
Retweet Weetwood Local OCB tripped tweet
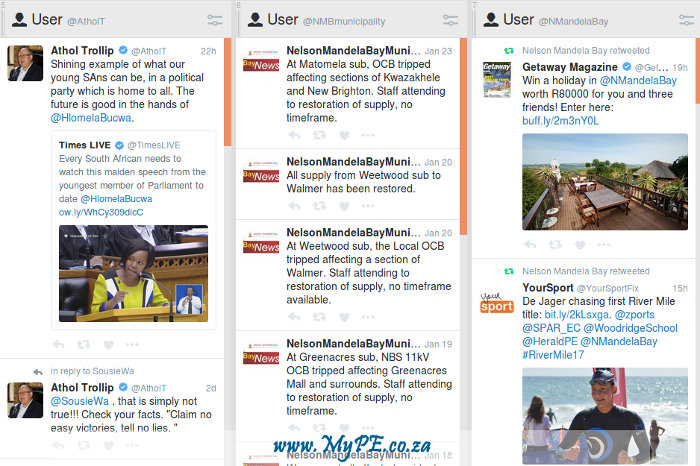click(x=319, y=317)
